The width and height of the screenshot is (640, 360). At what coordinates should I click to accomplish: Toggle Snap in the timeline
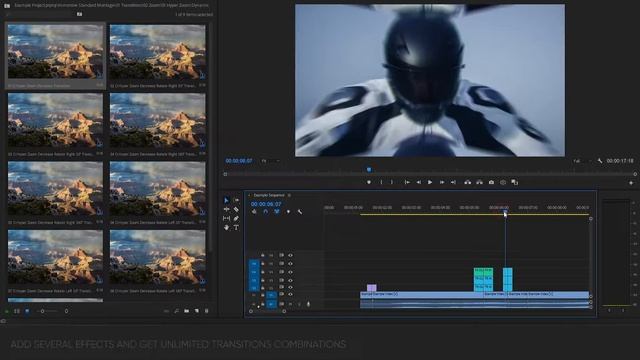266,212
